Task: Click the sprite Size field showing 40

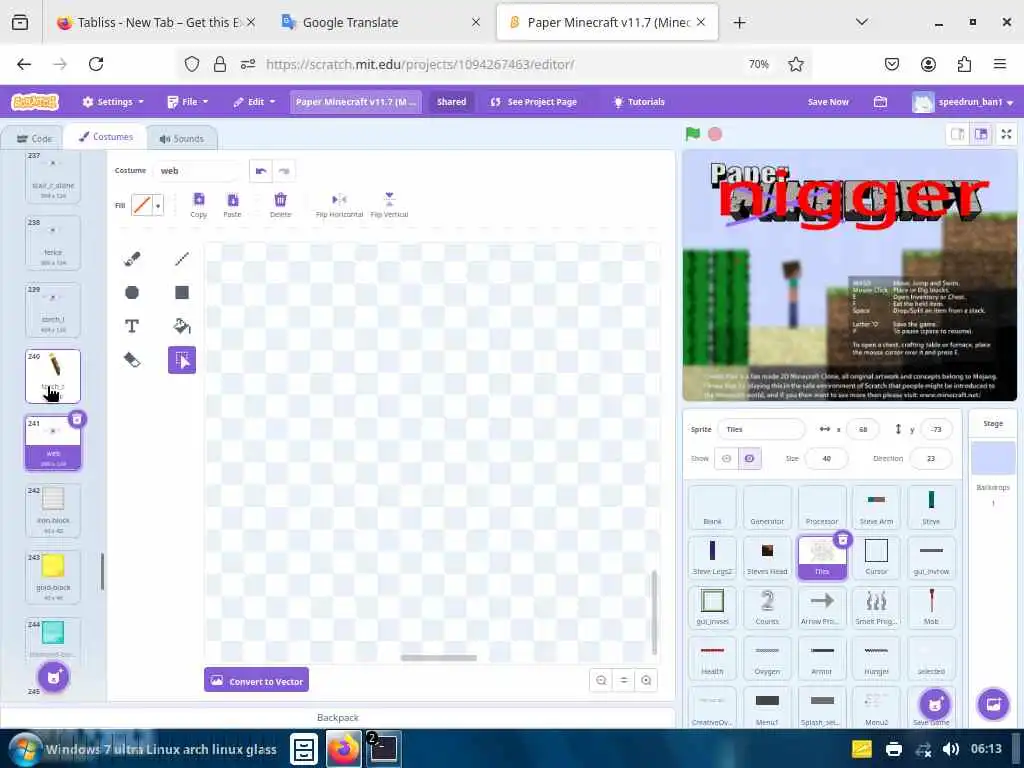Action: coord(826,458)
